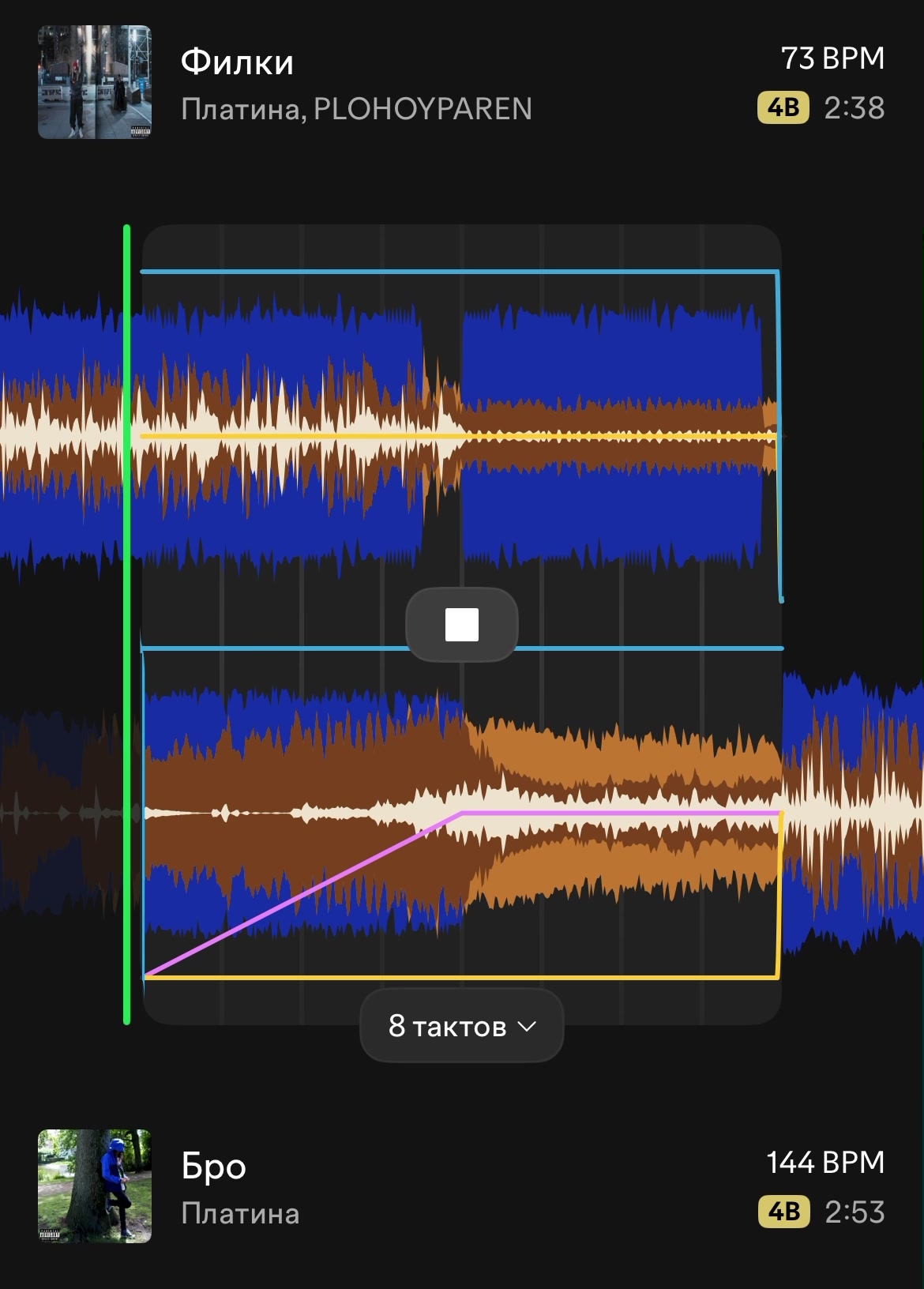Viewport: 924px width, 1289px height.
Task: Open the 8 тактов length dropdown
Action: 462,1026
